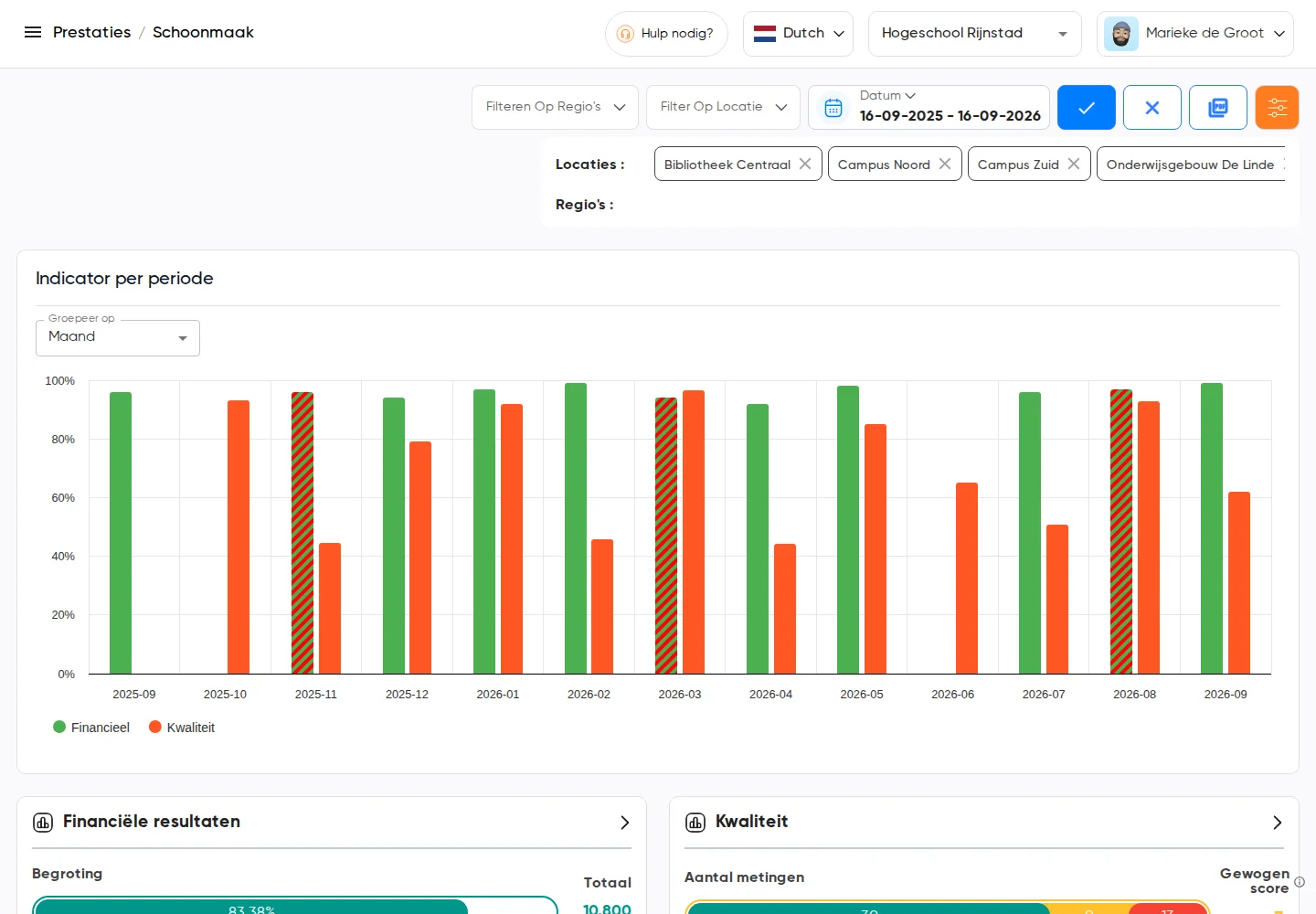Open the Hogeschool Rijnstad organisation dropdown
This screenshot has height=914, width=1316.
pos(975,34)
